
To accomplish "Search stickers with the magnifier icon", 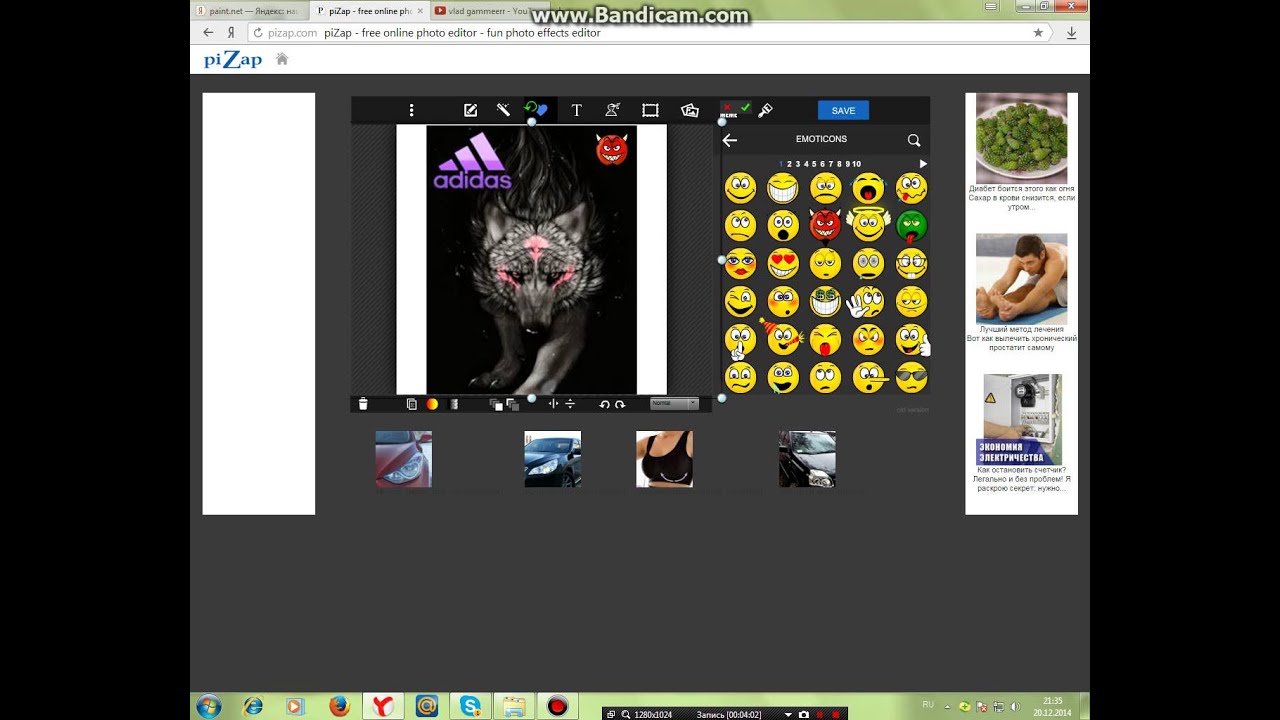I will (914, 140).
